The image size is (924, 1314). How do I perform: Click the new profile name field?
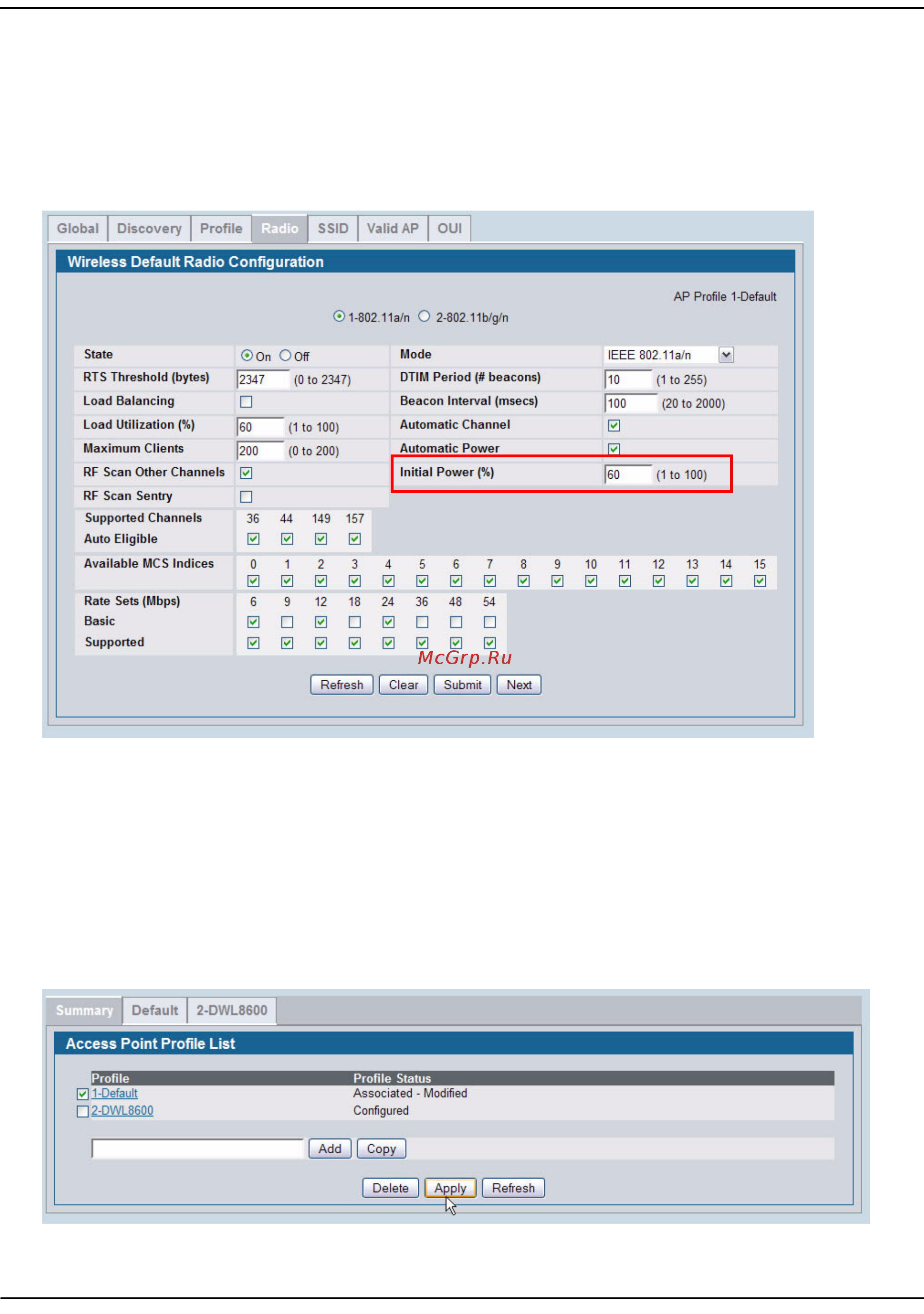click(197, 1149)
